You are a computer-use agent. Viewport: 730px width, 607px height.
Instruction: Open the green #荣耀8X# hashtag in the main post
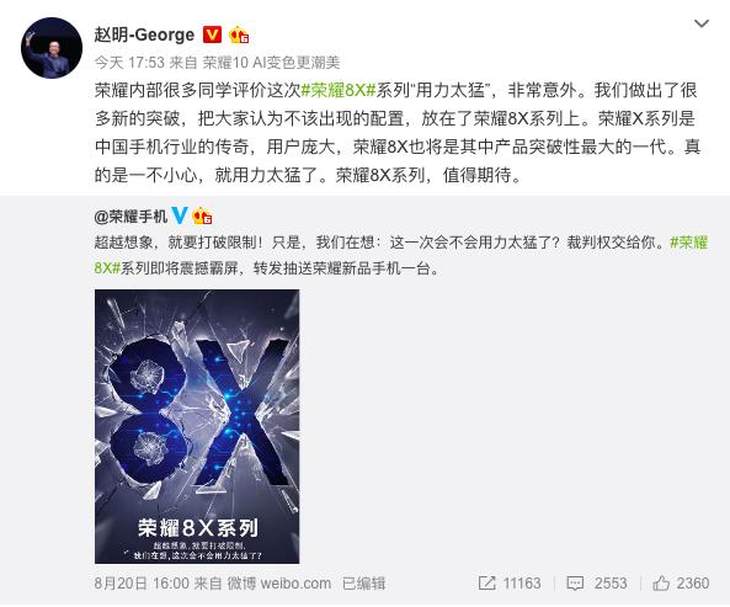point(338,90)
